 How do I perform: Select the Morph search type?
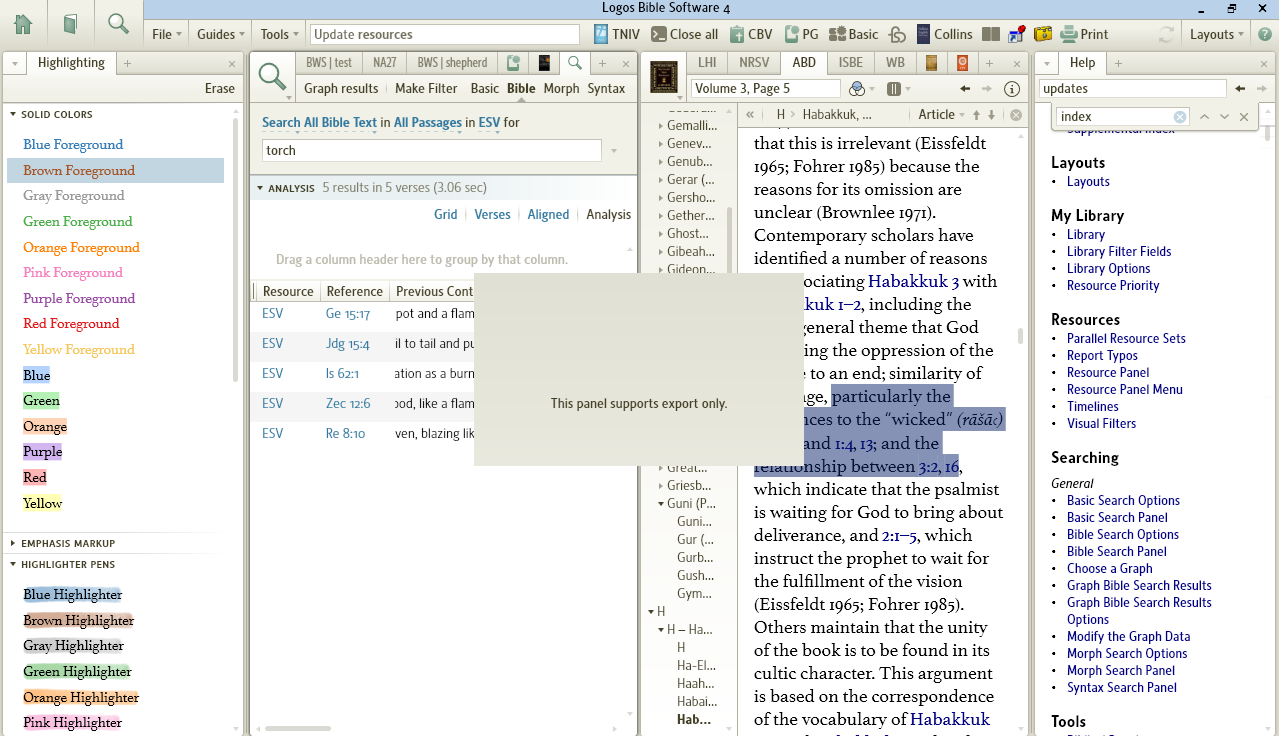click(561, 88)
